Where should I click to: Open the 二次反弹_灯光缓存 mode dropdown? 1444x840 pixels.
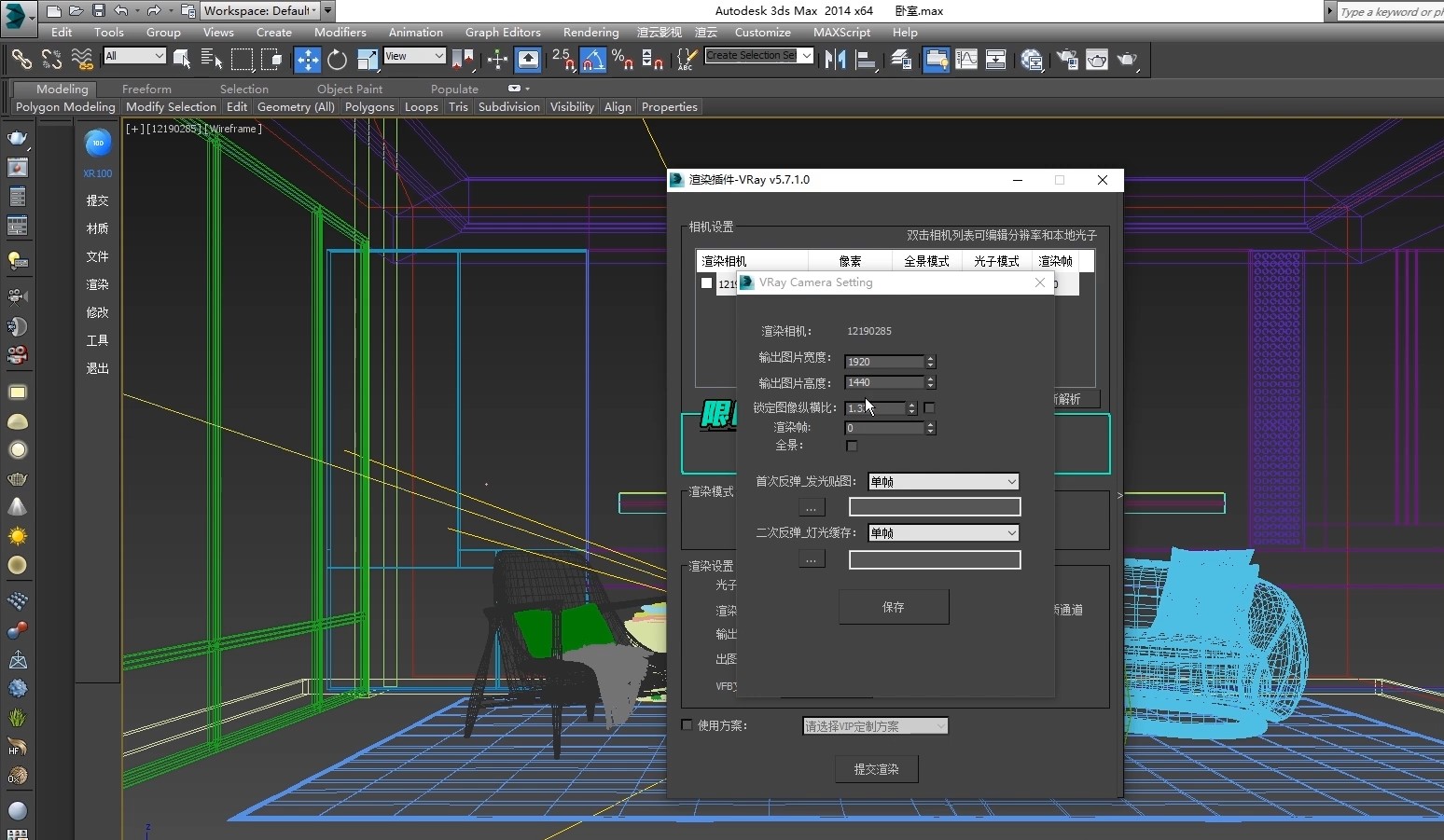point(943,533)
